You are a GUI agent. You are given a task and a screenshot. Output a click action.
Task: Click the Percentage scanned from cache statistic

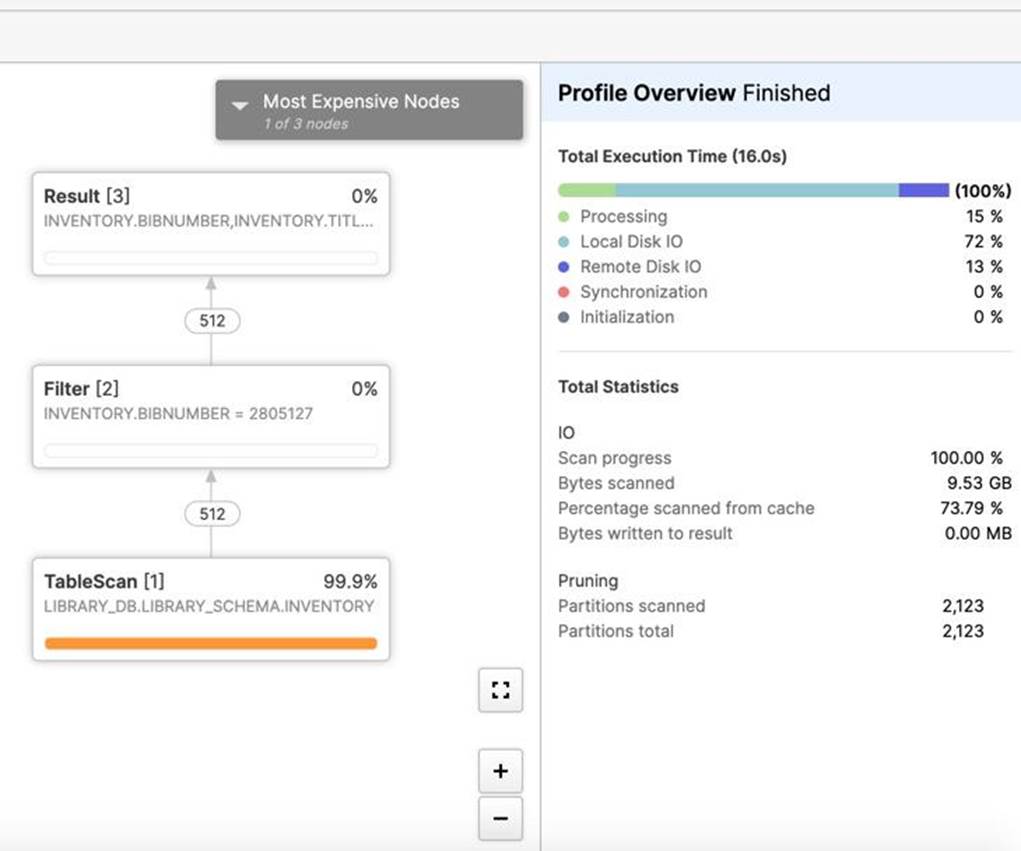(x=686, y=508)
